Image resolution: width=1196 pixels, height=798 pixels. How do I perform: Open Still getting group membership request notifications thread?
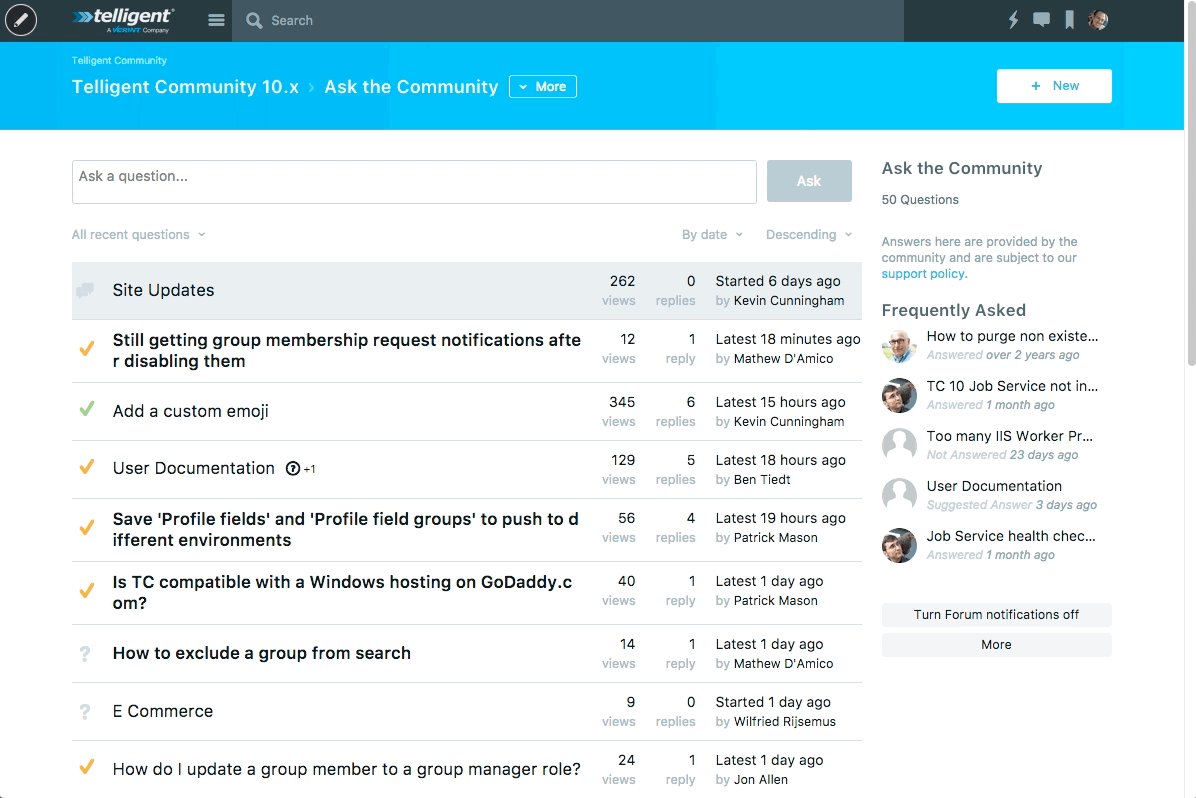(346, 350)
